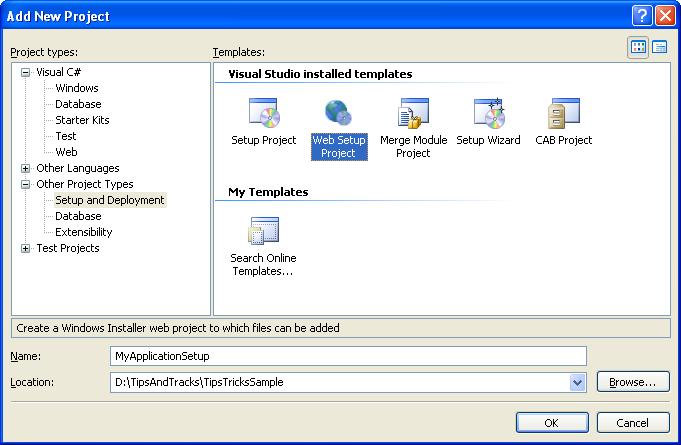Open Search Online Templates icon

pos(264,231)
